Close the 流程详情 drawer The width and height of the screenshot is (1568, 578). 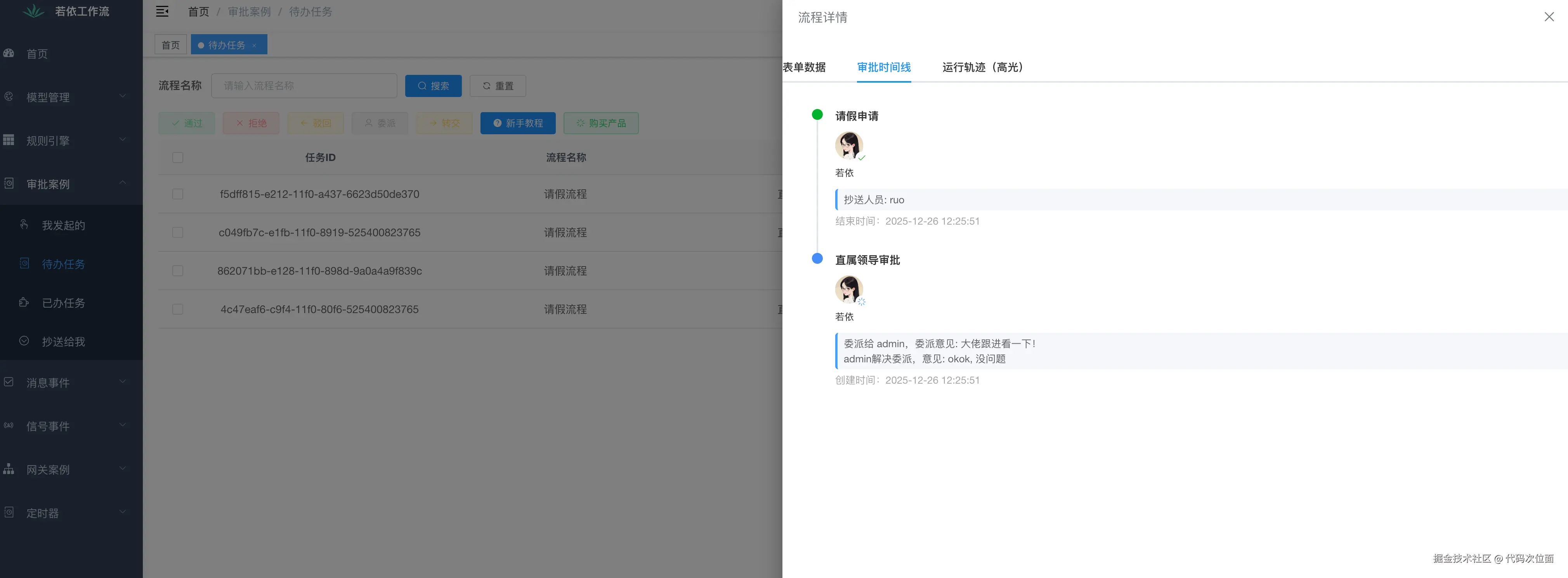click(1549, 17)
